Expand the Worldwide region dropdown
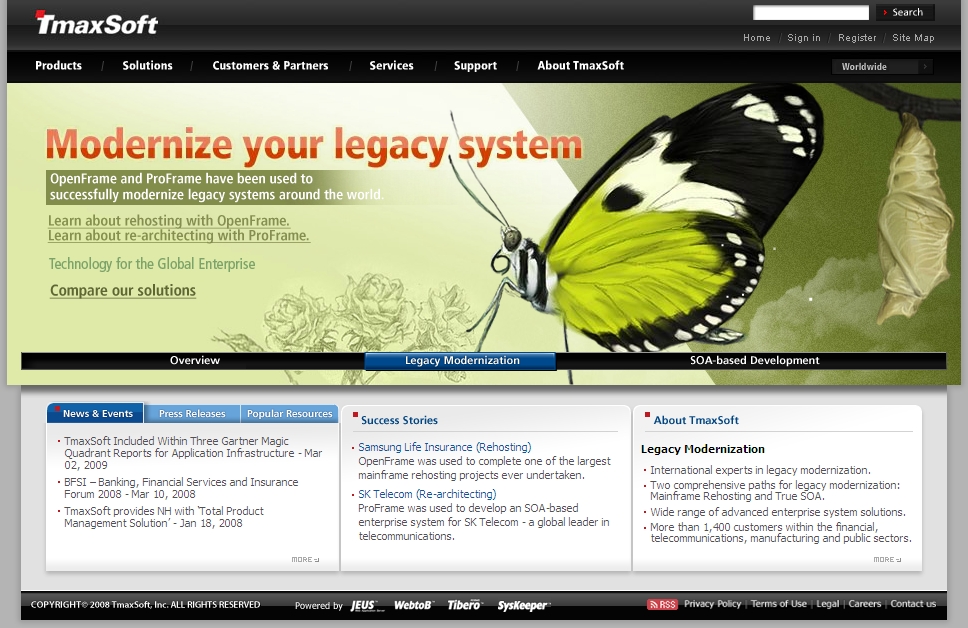The width and height of the screenshot is (968, 628). click(x=882, y=67)
